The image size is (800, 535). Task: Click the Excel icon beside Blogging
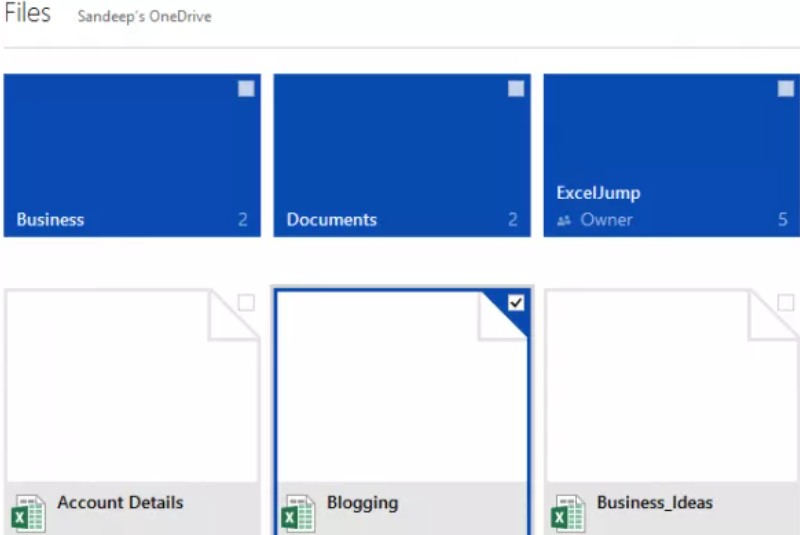[298, 513]
